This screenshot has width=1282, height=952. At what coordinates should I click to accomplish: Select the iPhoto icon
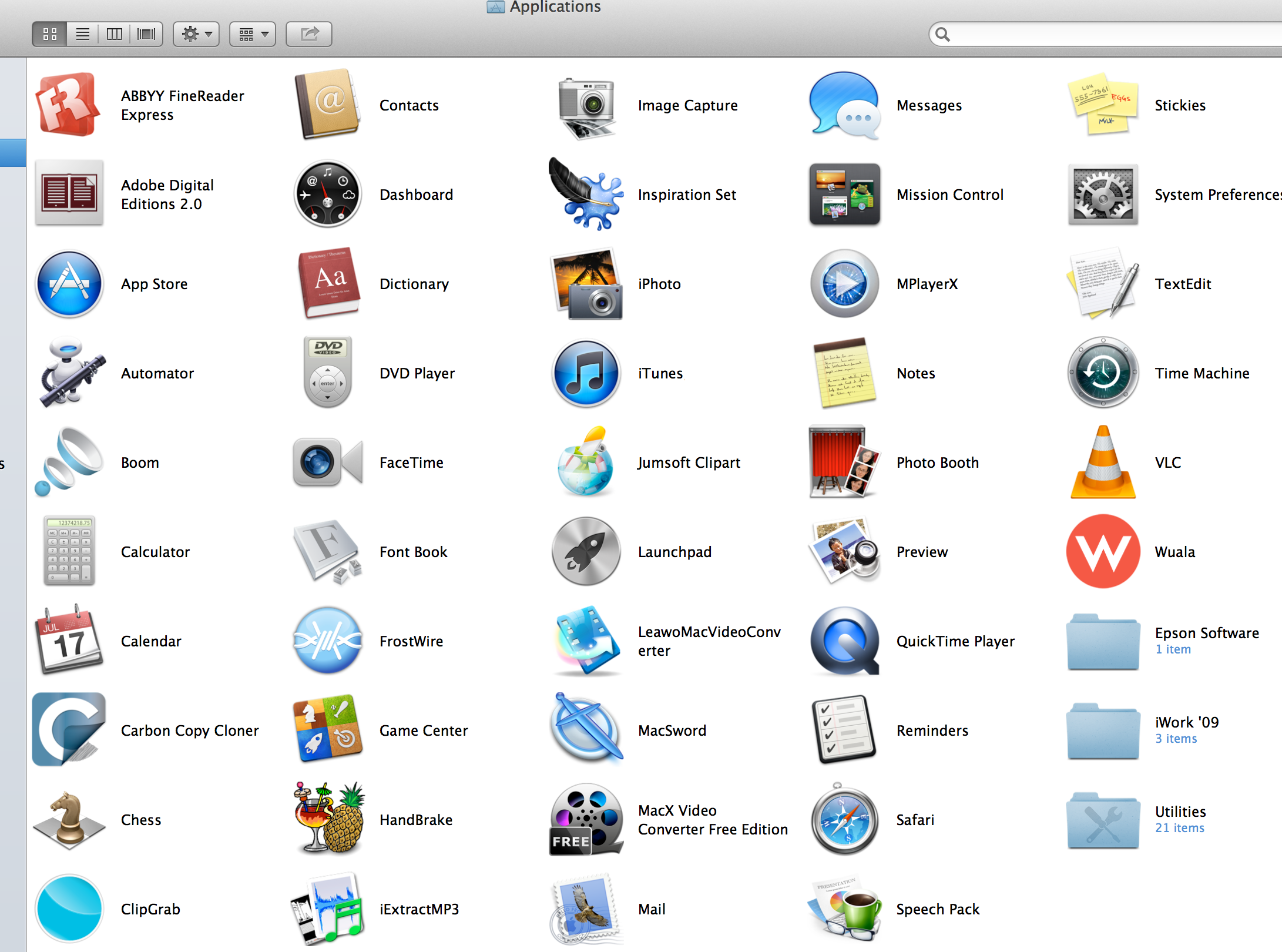tap(586, 284)
